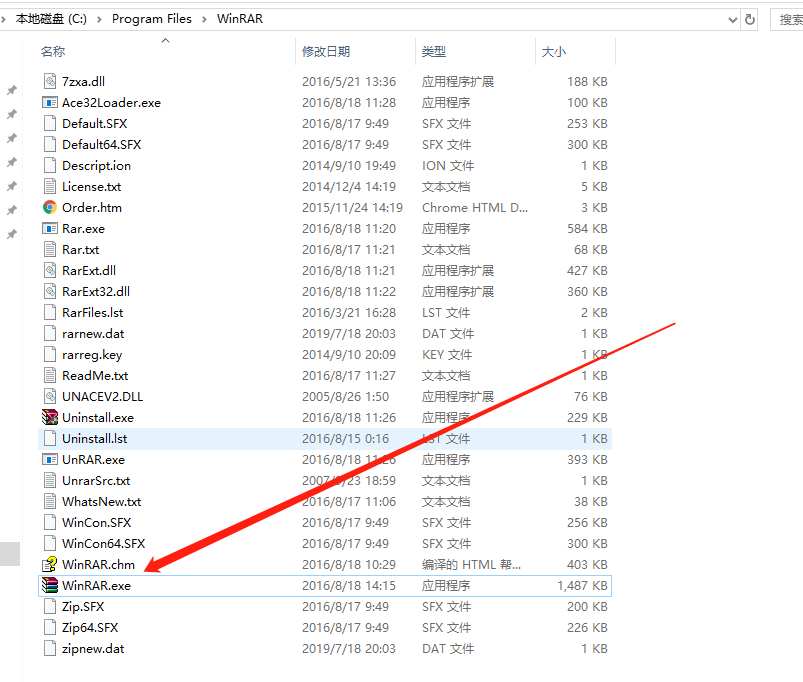Click the 2005/8/26 1:50 date cell
Viewport: 803px width, 682px height.
[x=345, y=396]
